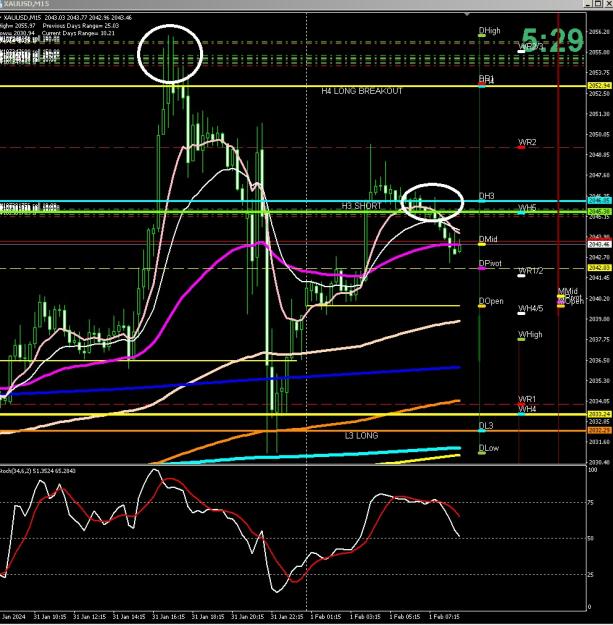This screenshot has height=625, width=613.
Task: Click the 2053.75 price scale value
Action: click(x=599, y=73)
